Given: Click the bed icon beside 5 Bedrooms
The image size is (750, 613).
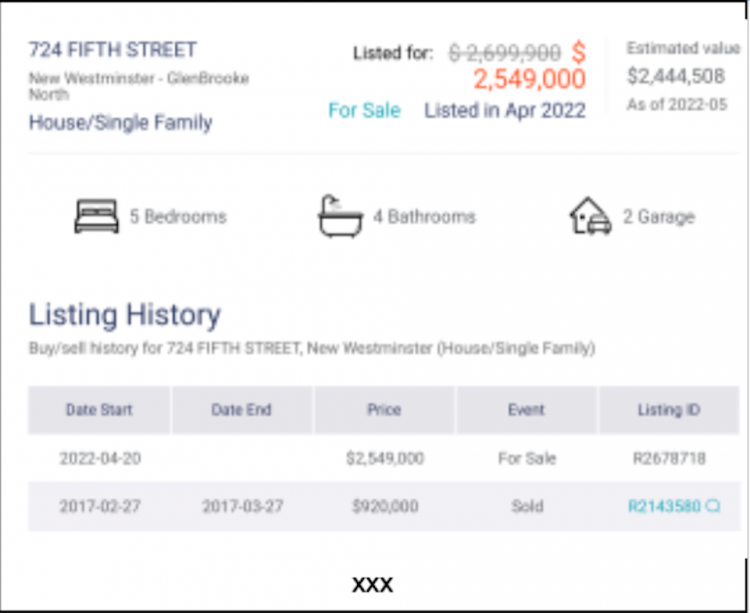Looking at the screenshot, I should [x=96, y=216].
